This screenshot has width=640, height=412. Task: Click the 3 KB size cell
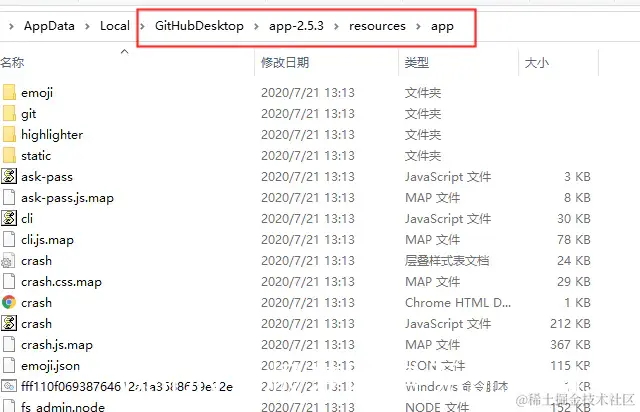[x=577, y=176]
